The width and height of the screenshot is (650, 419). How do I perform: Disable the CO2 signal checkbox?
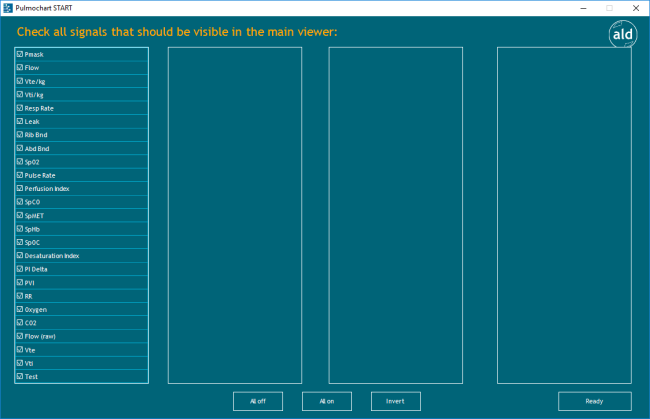(20, 323)
